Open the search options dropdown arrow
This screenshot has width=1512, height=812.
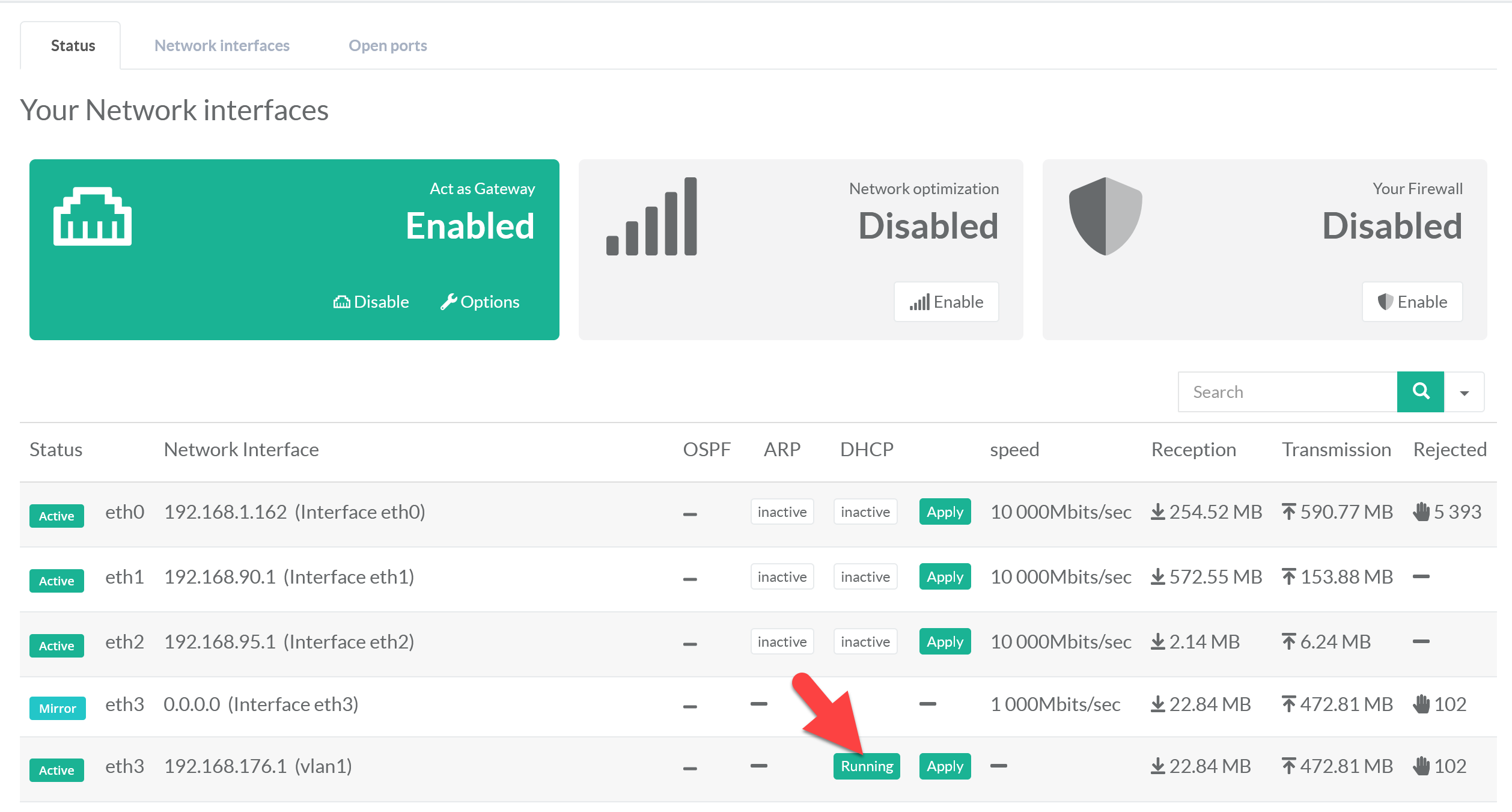[x=1465, y=392]
